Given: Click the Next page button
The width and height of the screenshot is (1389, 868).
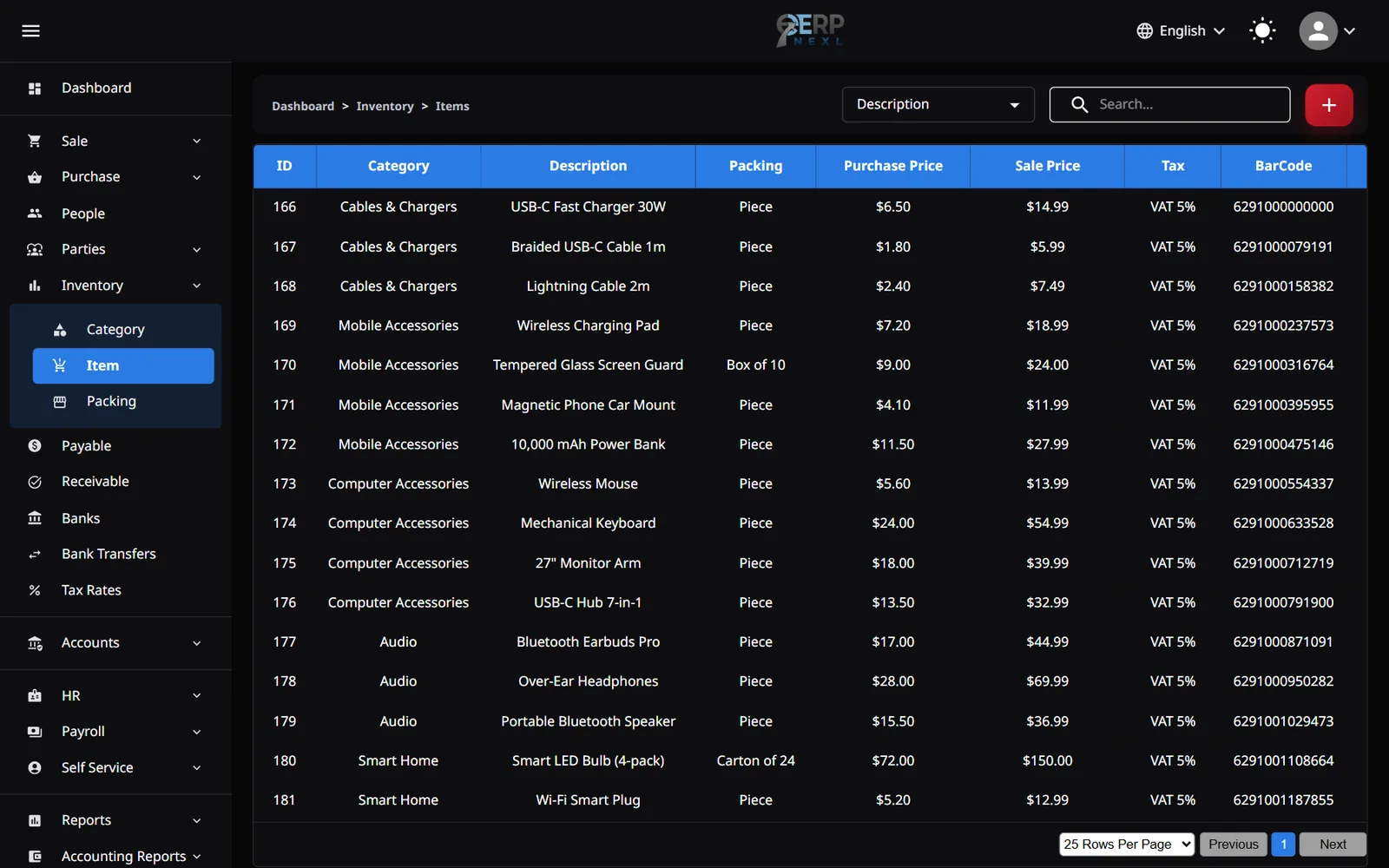Looking at the screenshot, I should [1333, 844].
